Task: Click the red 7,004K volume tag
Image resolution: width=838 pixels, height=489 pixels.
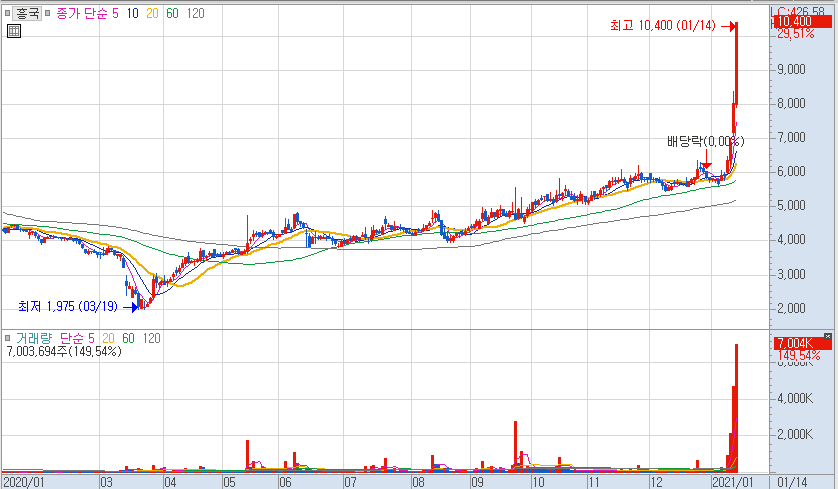Action: click(x=803, y=343)
